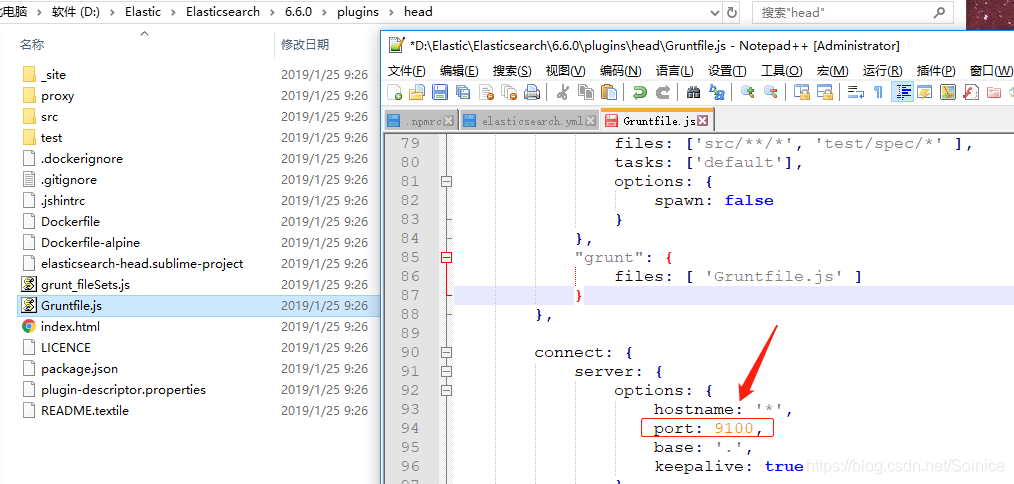Click the Zoom In magnifier icon
Screen dimensions: 1014x484
pos(748,93)
